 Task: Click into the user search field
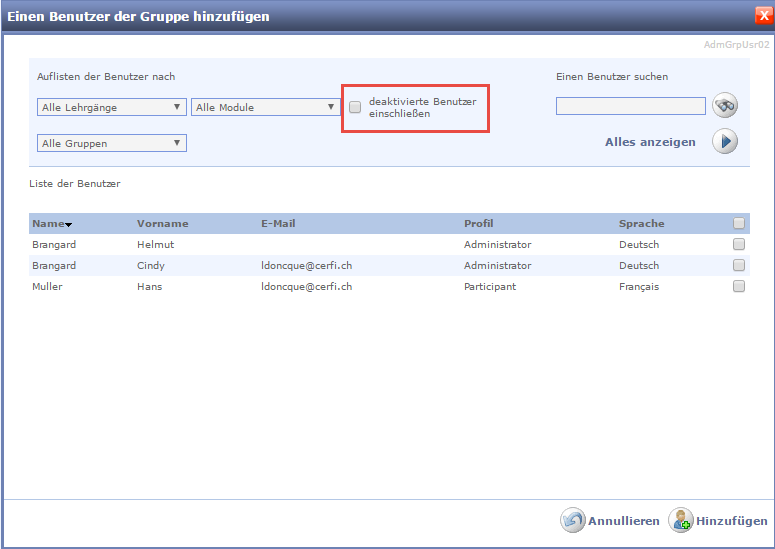tap(630, 106)
